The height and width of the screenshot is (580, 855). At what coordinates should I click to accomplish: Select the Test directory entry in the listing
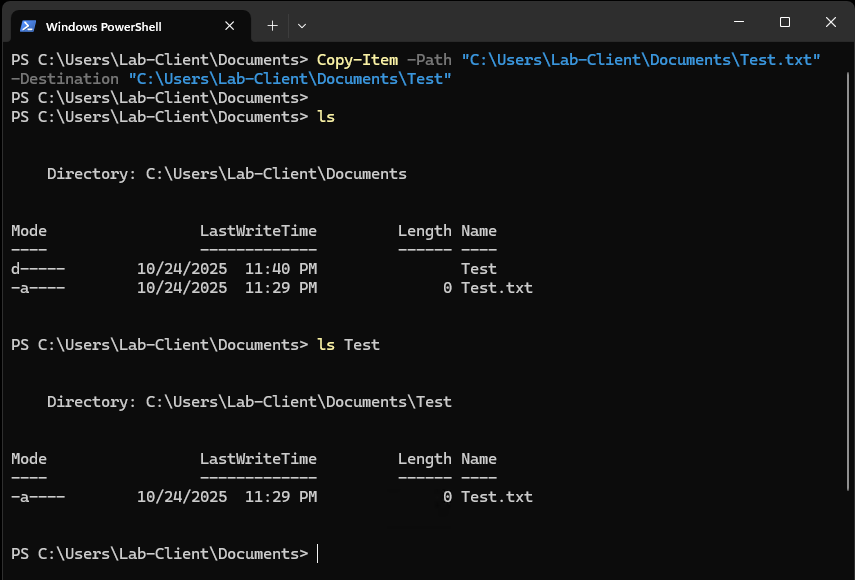(478, 268)
